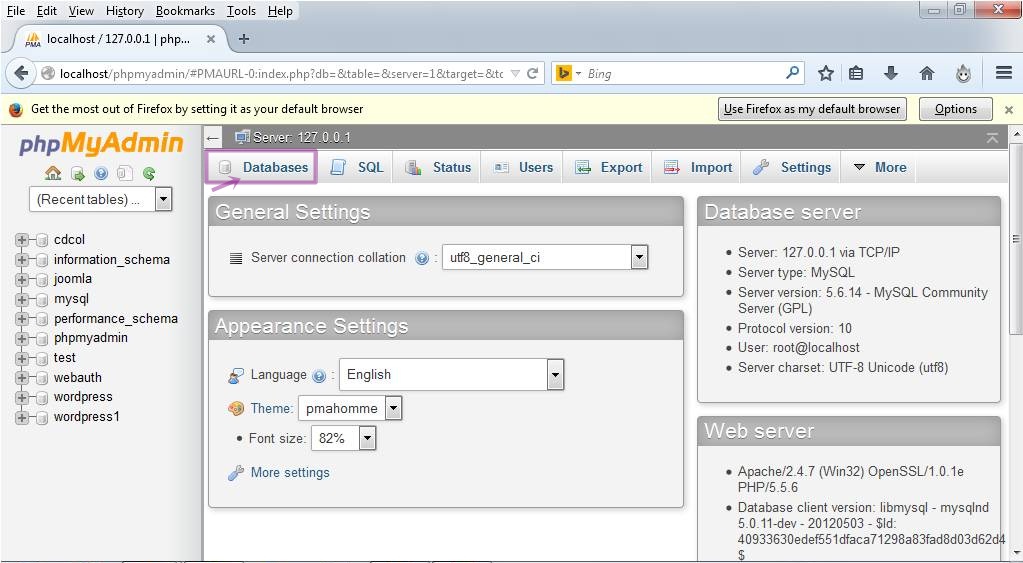Click the Bing search input field
The image size is (1023, 563).
tap(685, 73)
